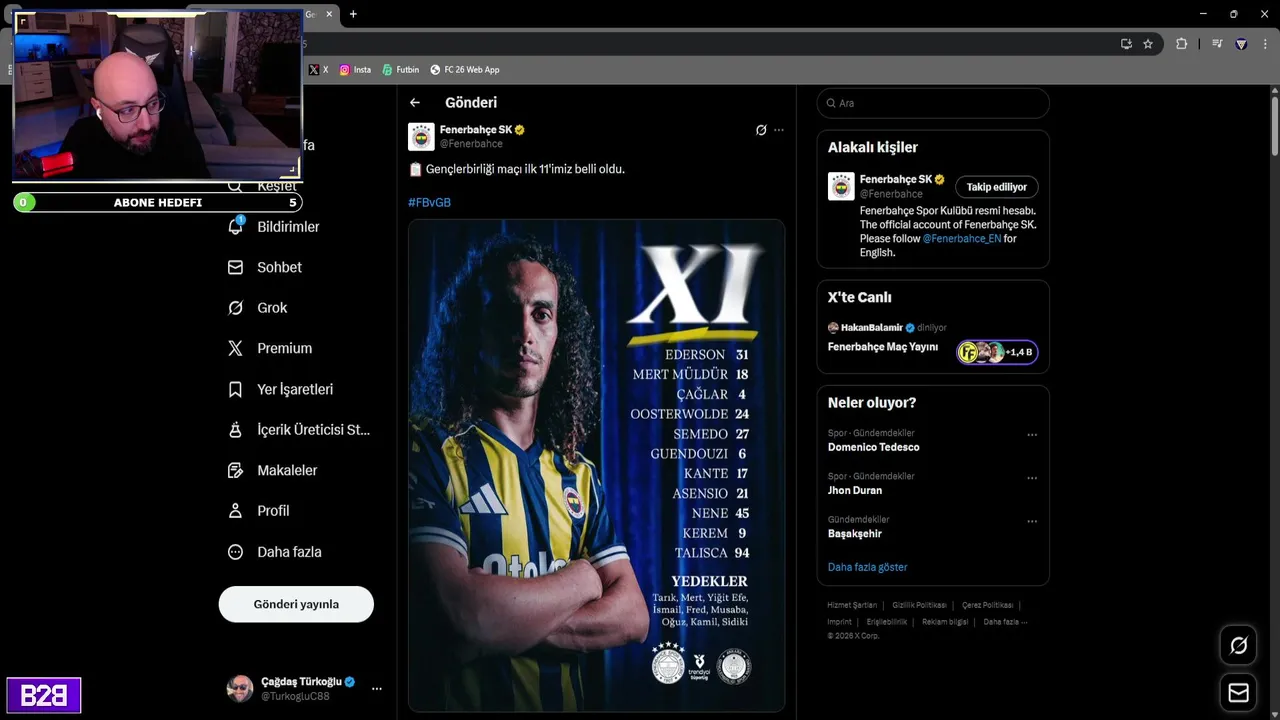Open Bildirimler notifications bell
The height and width of the screenshot is (720, 1280).
[236, 227]
